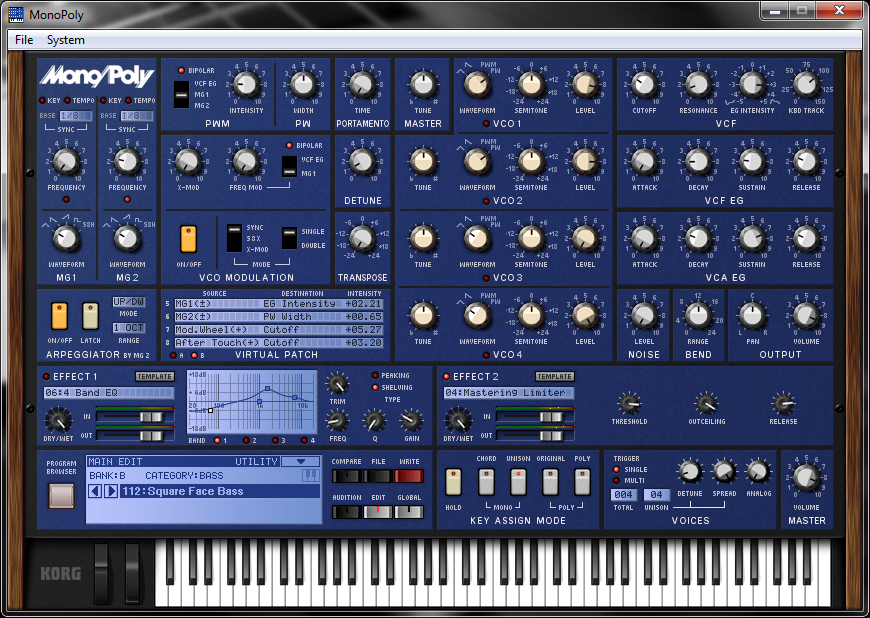Viewport: 870px width, 618px height.
Task: Toggle the Effect 1 enable LED
Action: (47, 377)
